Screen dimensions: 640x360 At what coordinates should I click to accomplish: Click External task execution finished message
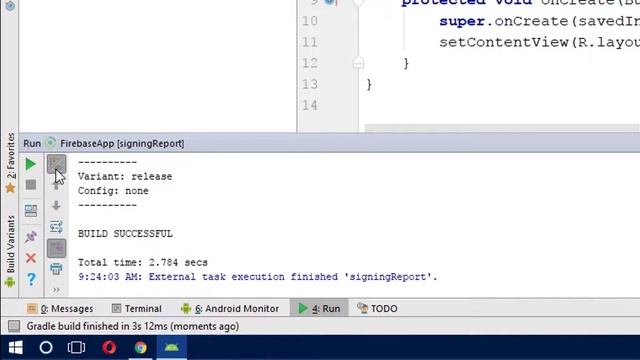(258, 277)
